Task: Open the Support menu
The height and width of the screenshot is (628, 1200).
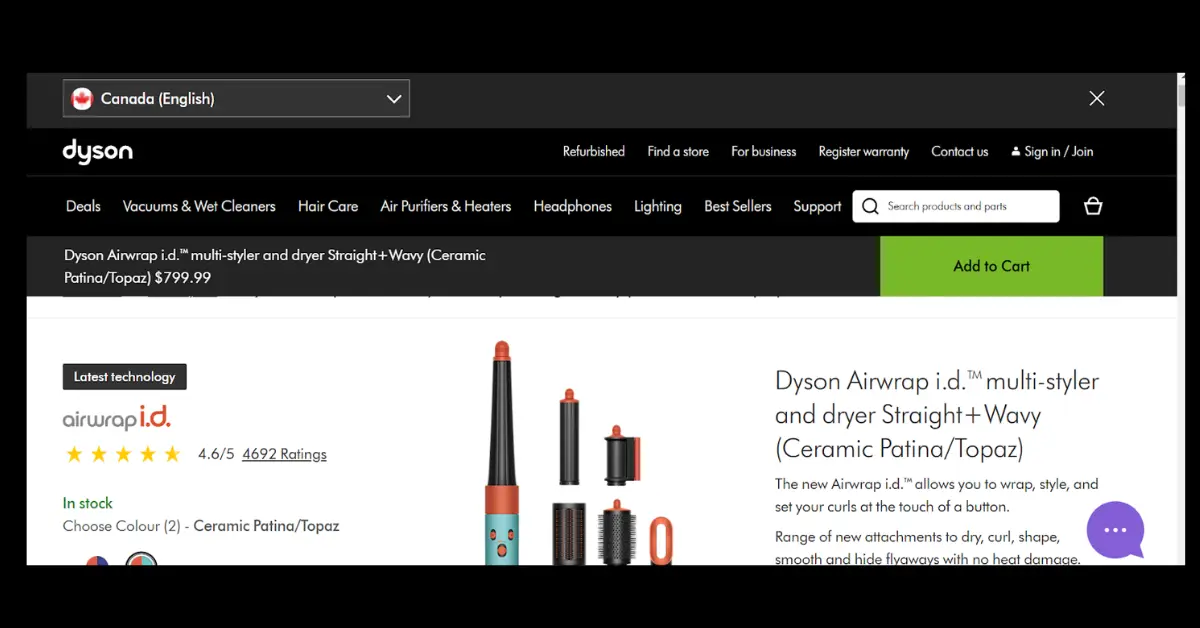Action: click(x=817, y=206)
